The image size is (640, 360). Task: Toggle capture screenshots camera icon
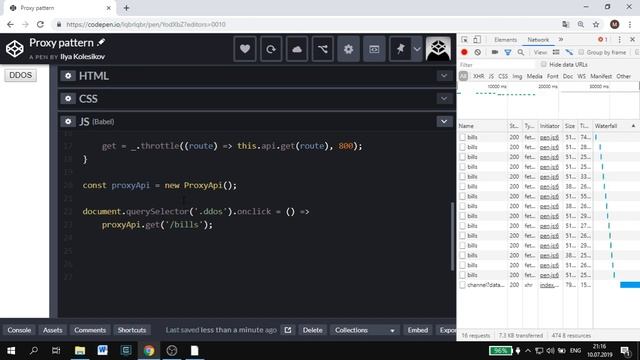pos(495,52)
